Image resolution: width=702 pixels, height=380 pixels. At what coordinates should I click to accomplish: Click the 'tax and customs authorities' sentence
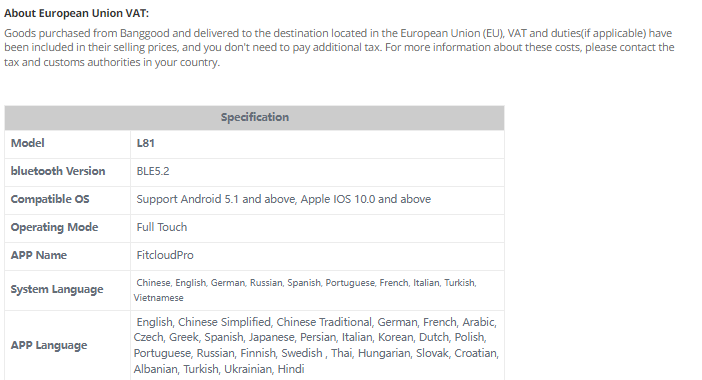tap(112, 62)
